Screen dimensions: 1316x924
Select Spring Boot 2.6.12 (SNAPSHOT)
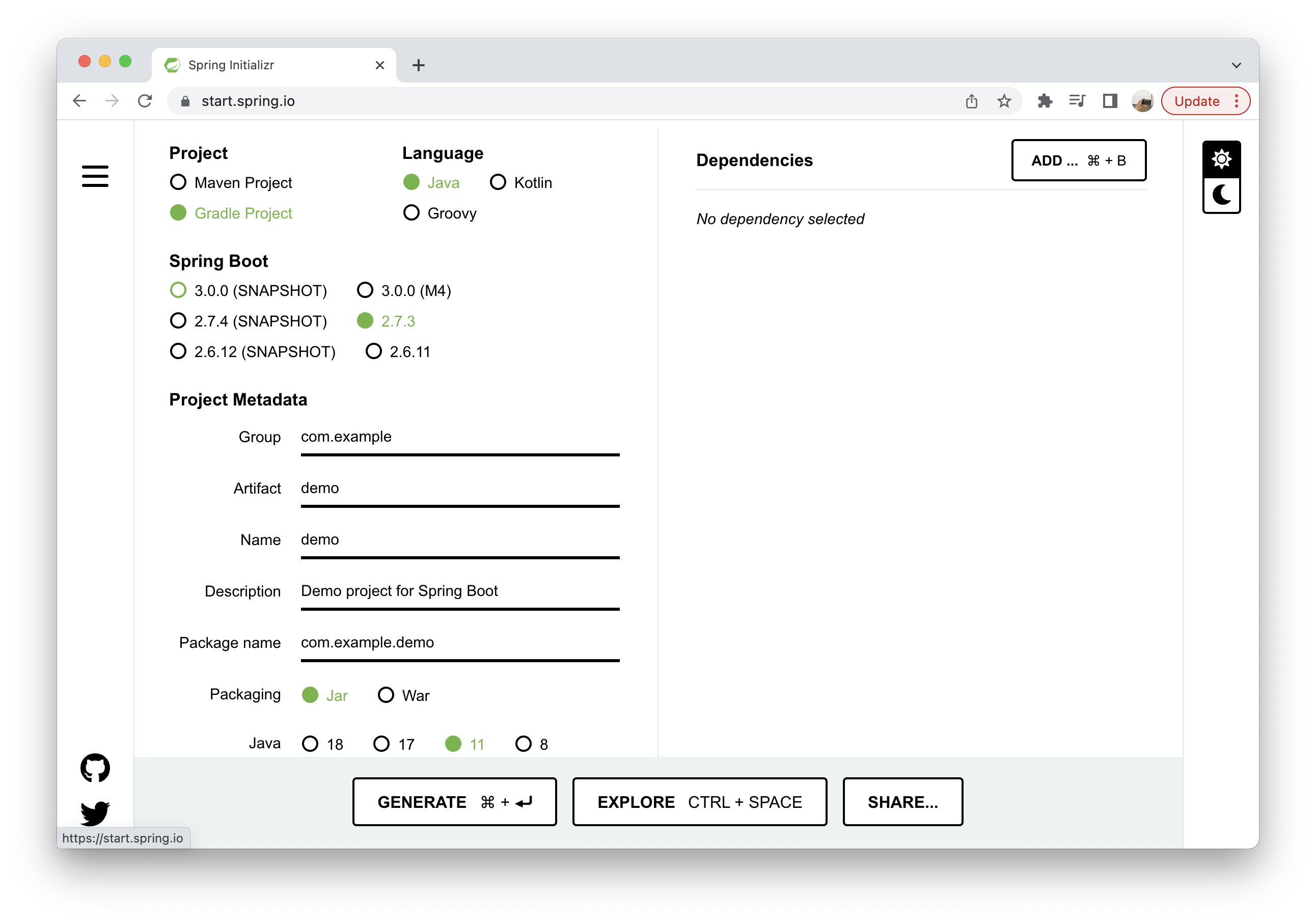(x=253, y=351)
